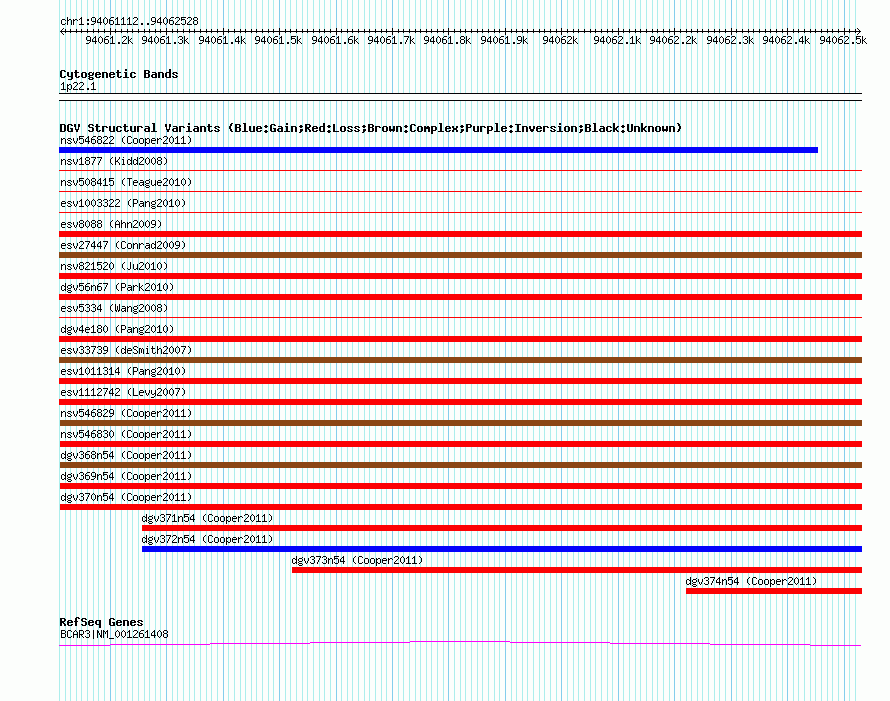The height and width of the screenshot is (701, 890).
Task: Open the nsv546822 (Cooper2011) variant label
Action: tap(126, 140)
